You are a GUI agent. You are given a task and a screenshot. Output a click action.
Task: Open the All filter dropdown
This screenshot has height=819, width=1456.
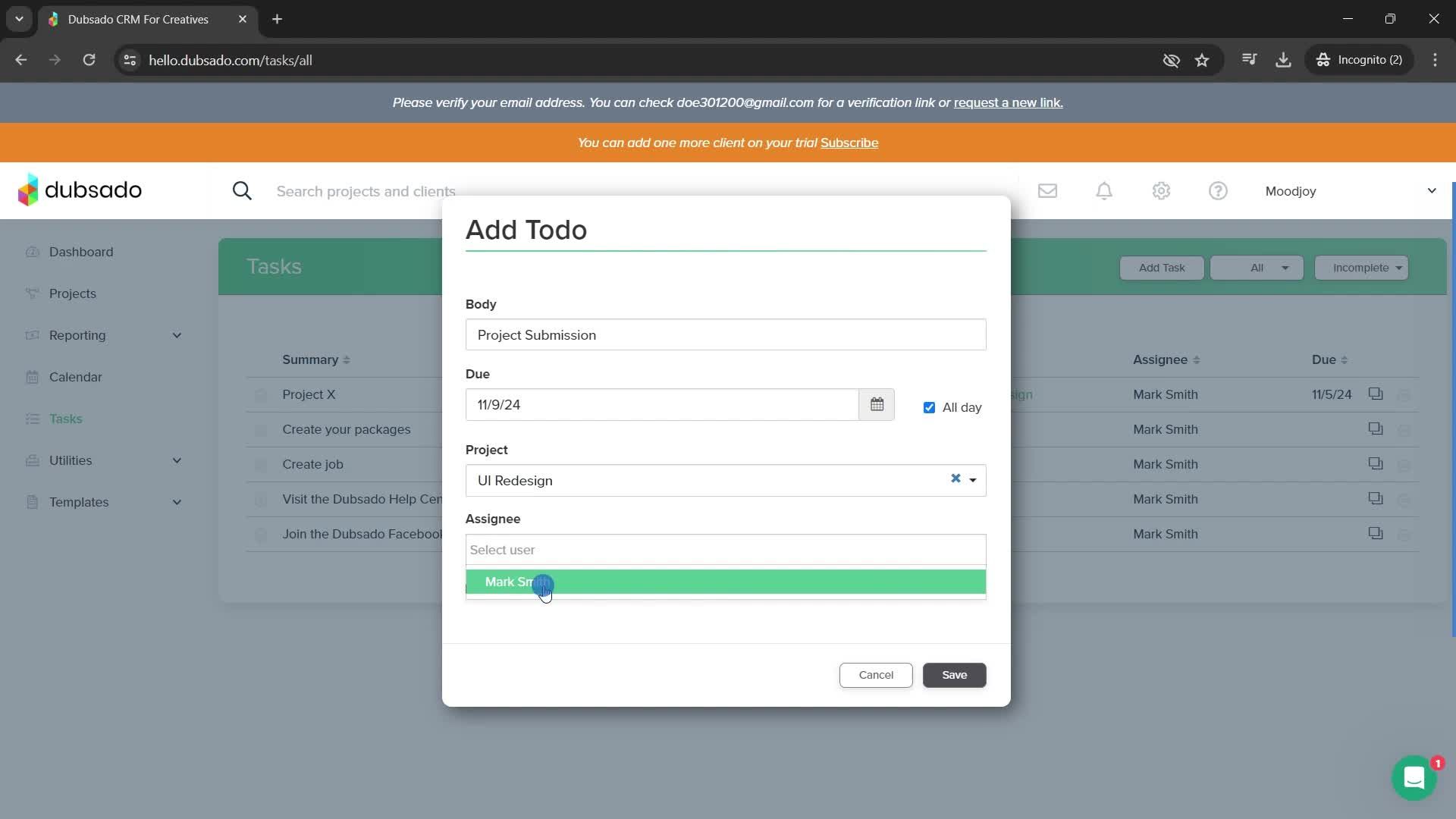pos(1257,268)
